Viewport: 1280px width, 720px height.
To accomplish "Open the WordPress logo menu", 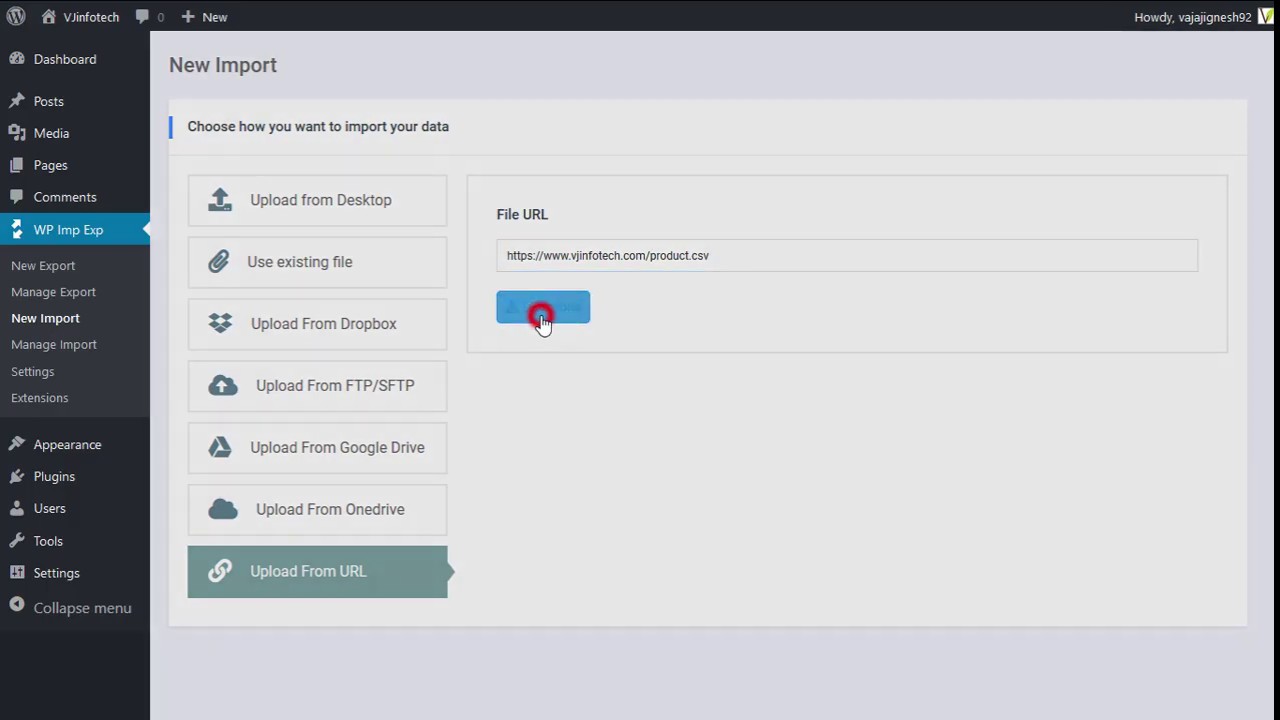I will (16, 16).
